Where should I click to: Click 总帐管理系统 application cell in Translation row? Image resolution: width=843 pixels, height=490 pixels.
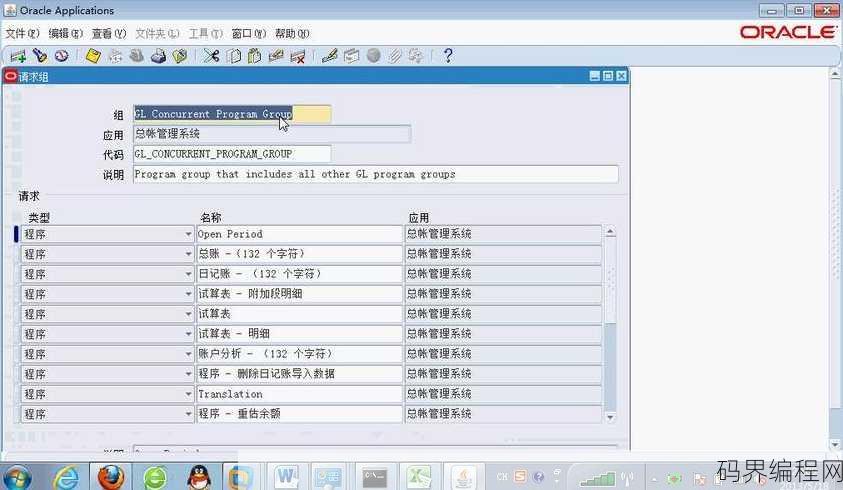click(x=503, y=394)
